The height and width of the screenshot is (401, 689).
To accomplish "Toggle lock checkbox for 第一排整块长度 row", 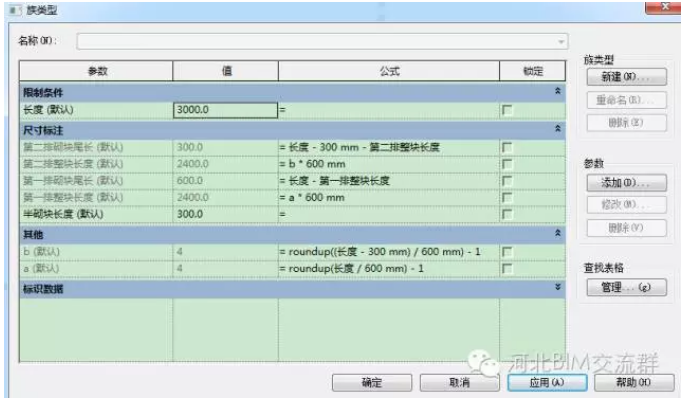I will coord(507,198).
